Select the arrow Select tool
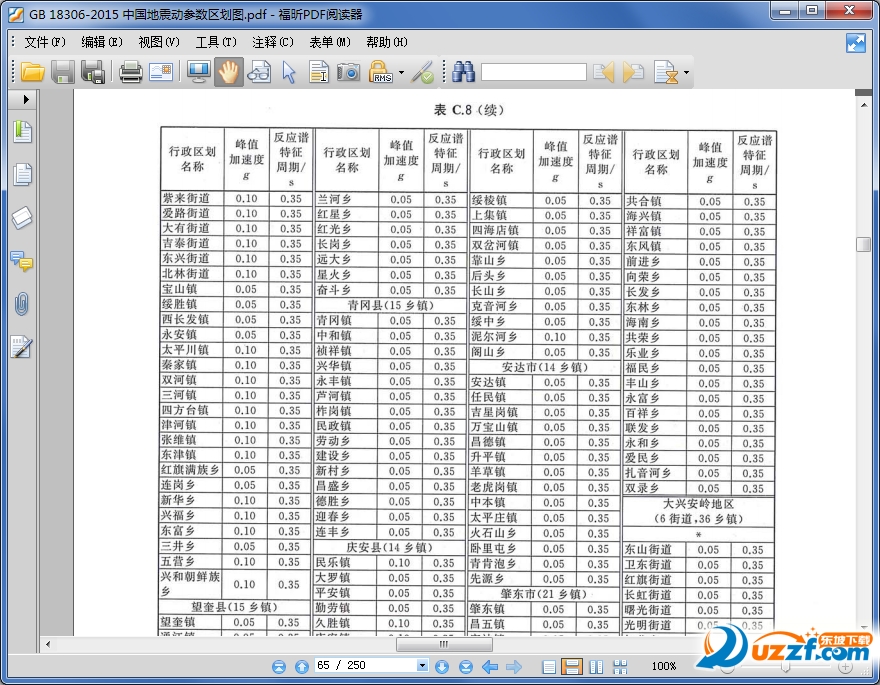The height and width of the screenshot is (685, 880). (289, 72)
